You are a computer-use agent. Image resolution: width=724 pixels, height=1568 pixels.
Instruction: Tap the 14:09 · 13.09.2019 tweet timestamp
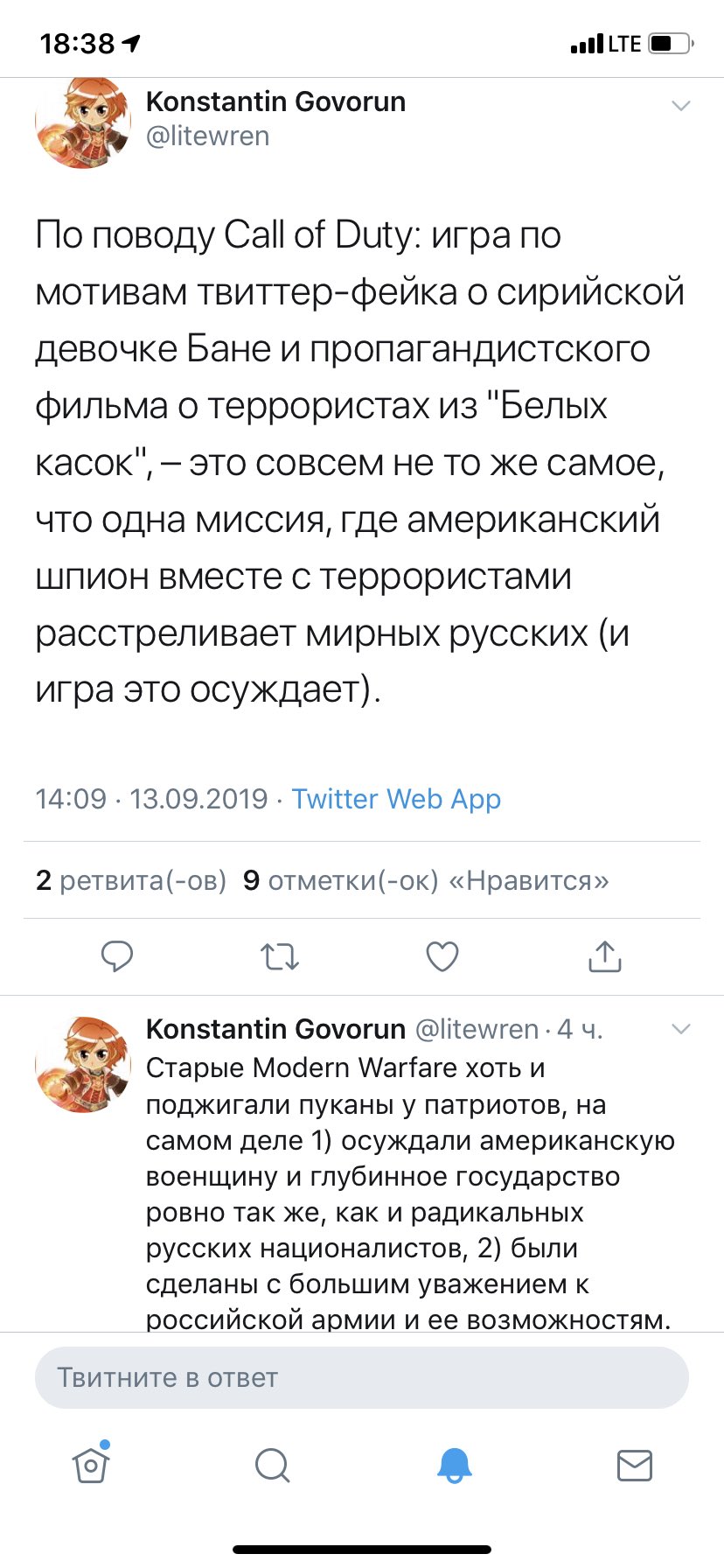[151, 799]
